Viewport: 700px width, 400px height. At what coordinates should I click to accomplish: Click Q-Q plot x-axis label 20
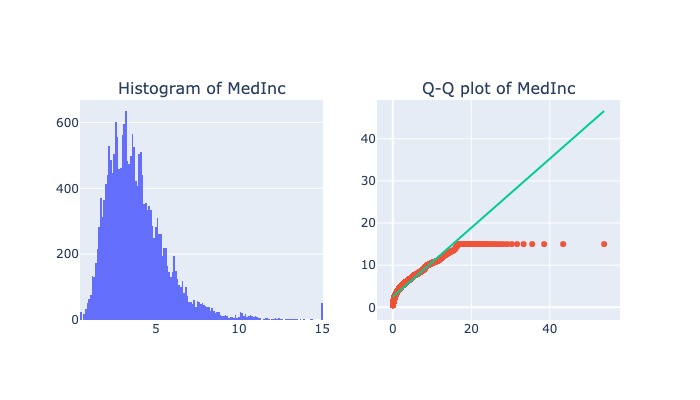[x=471, y=329]
